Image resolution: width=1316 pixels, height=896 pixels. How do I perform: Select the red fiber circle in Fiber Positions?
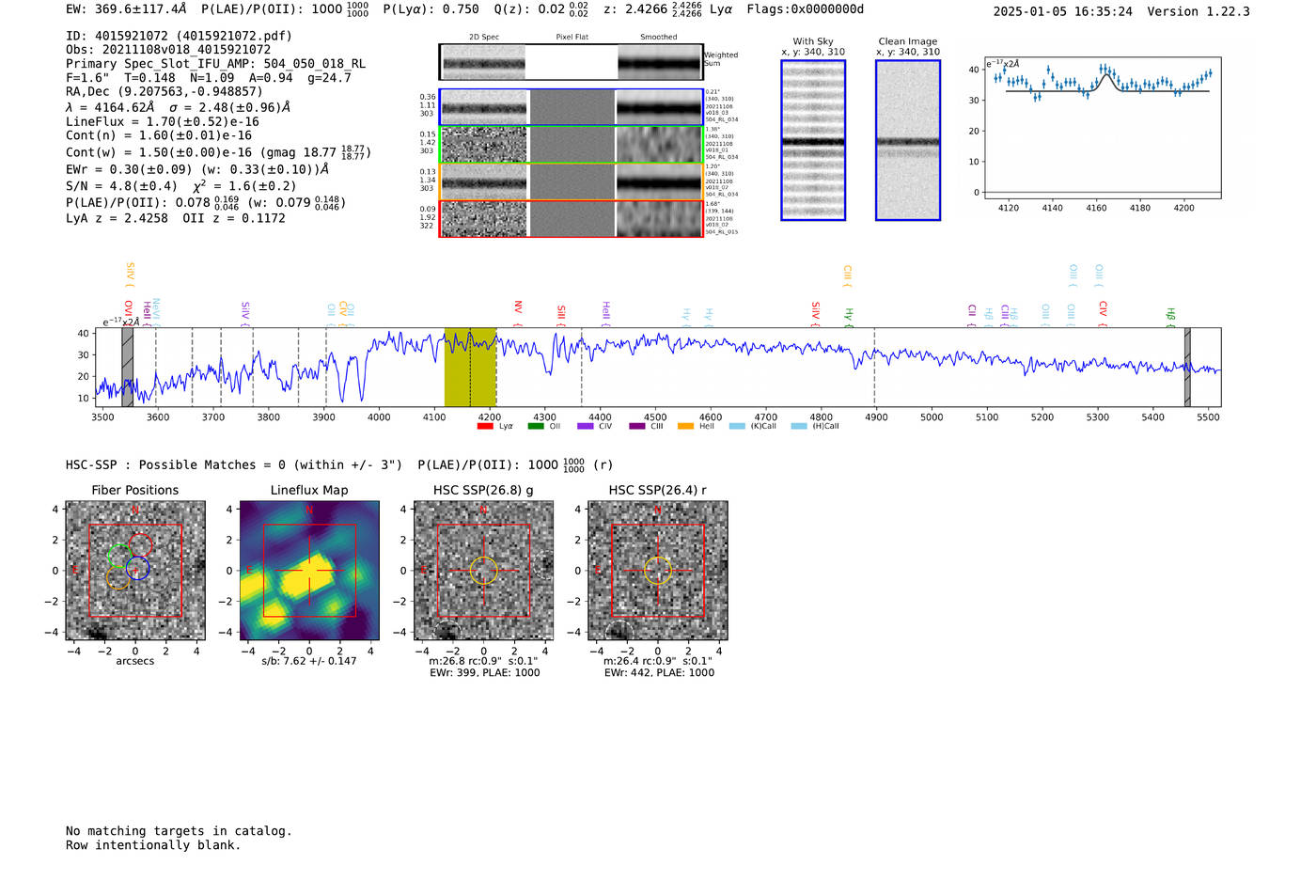coord(141,545)
